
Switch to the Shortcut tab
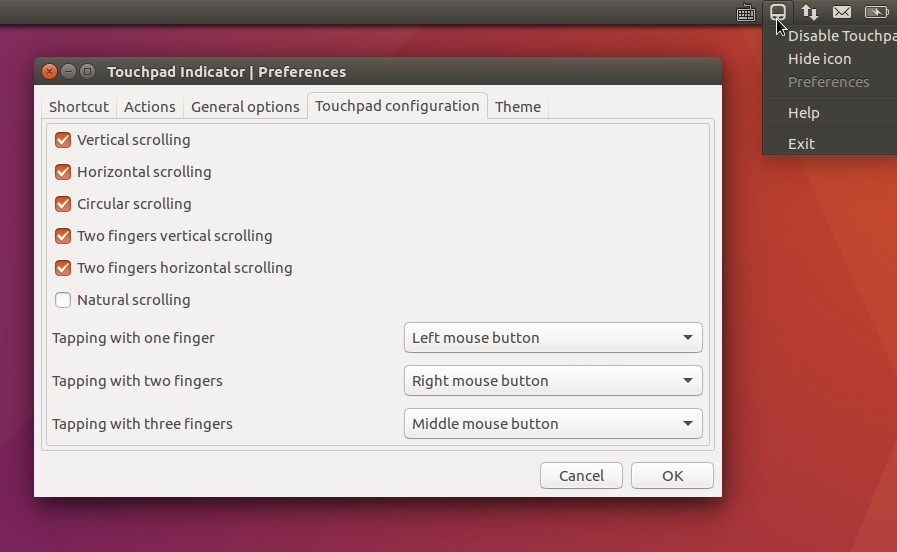click(x=79, y=107)
